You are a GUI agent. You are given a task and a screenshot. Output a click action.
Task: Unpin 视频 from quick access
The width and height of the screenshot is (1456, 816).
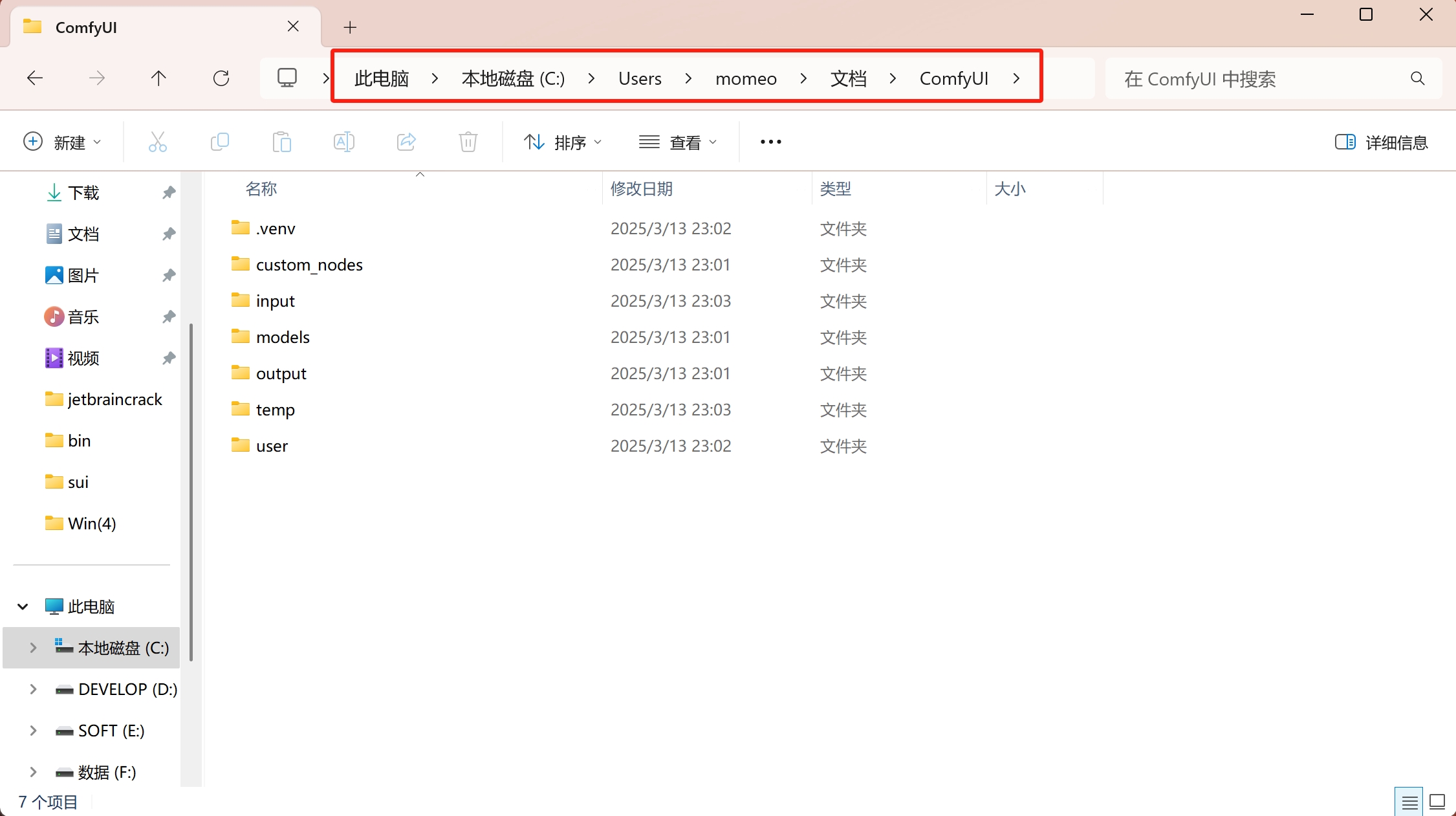(x=169, y=358)
